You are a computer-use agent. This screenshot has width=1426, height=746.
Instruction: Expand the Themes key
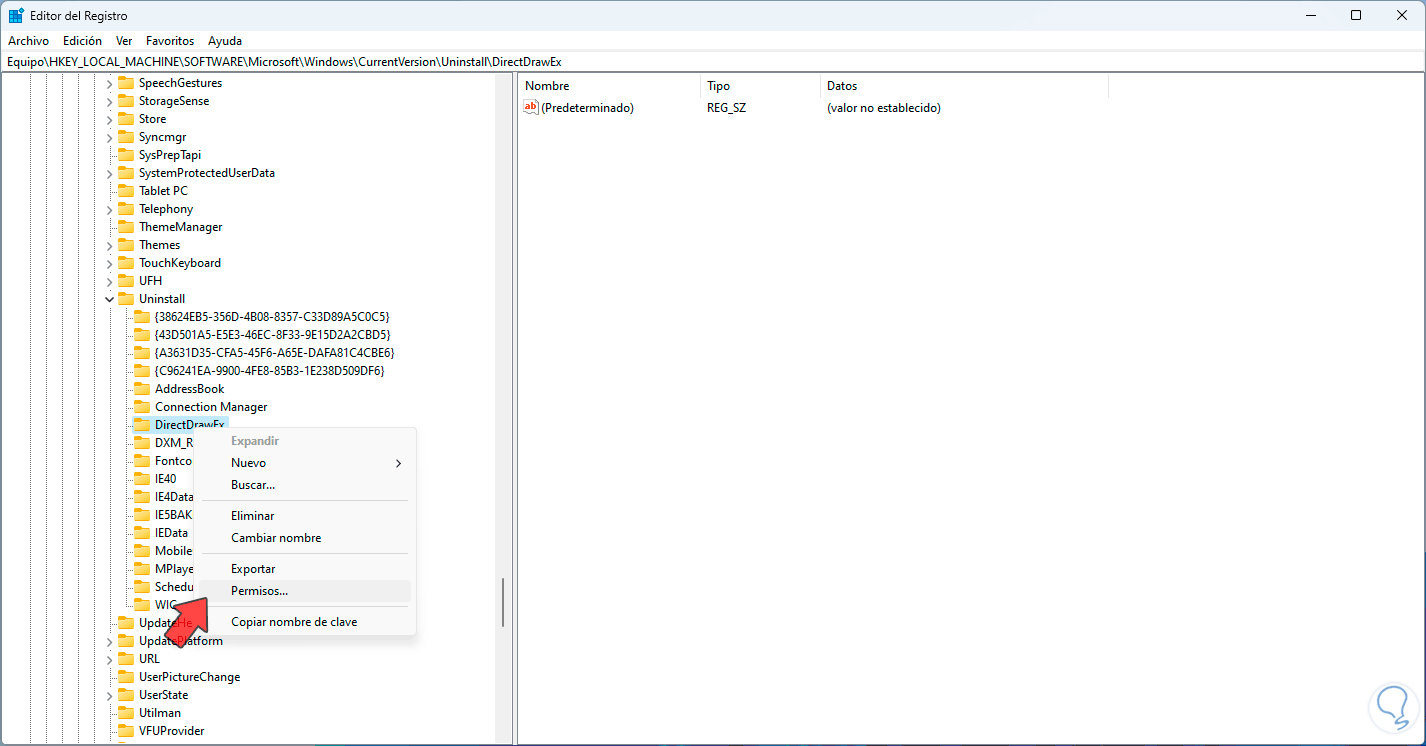coord(109,245)
